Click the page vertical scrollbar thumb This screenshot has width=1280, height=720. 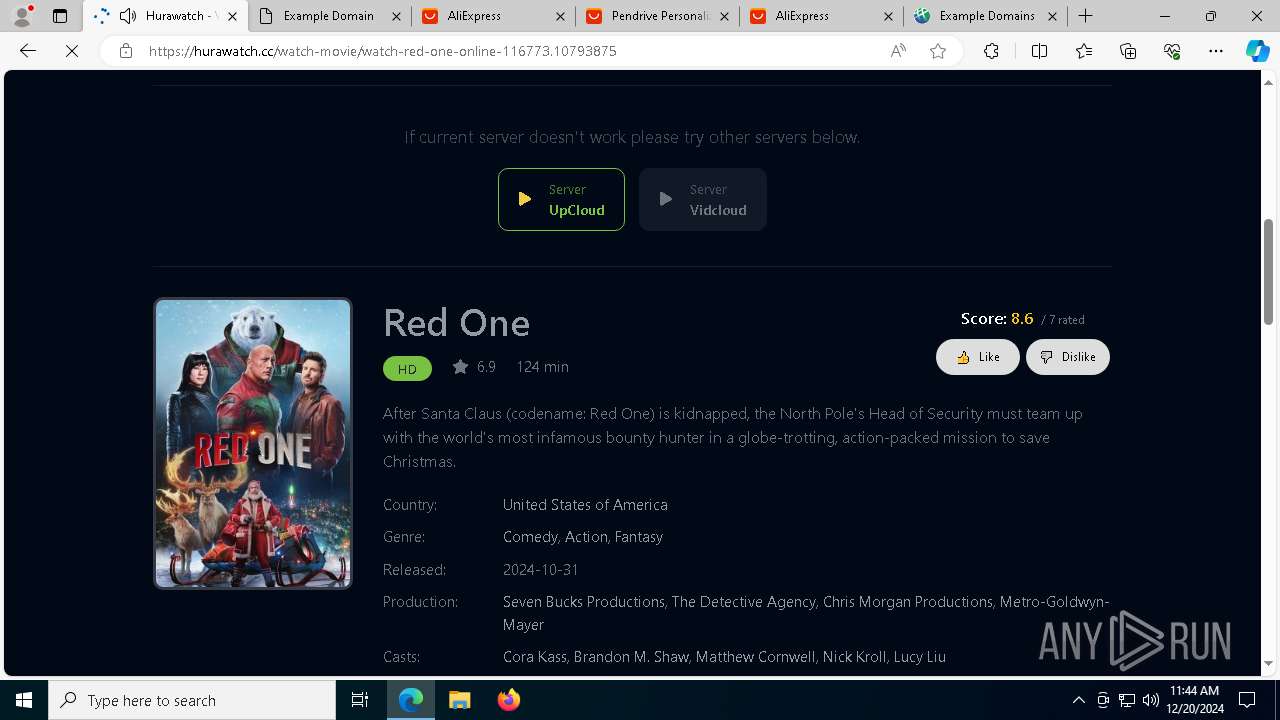1269,271
